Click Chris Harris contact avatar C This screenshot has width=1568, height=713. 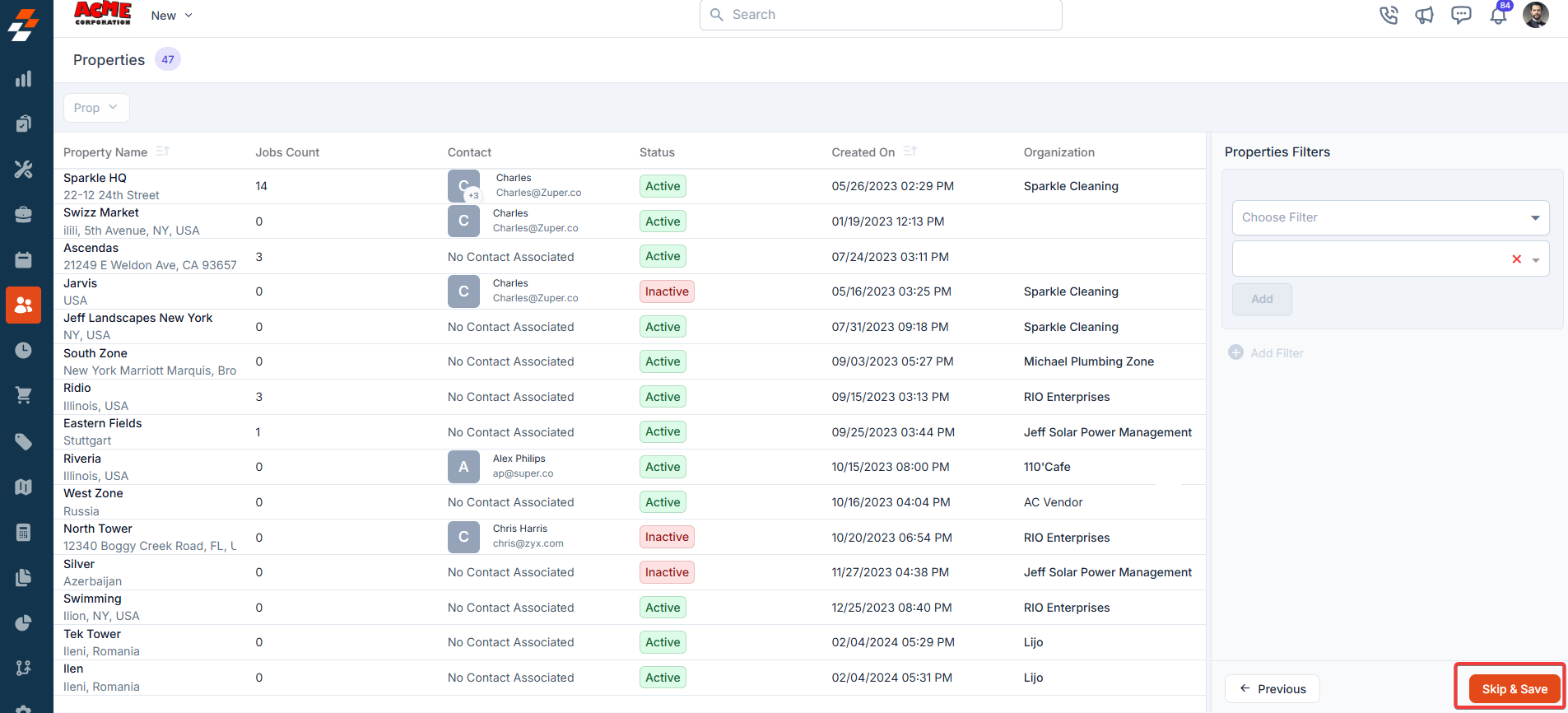pos(463,537)
